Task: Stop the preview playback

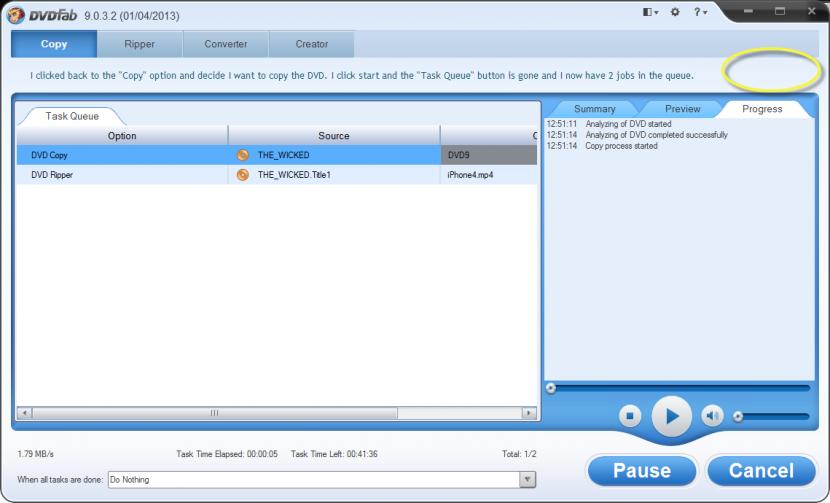Action: [x=630, y=416]
